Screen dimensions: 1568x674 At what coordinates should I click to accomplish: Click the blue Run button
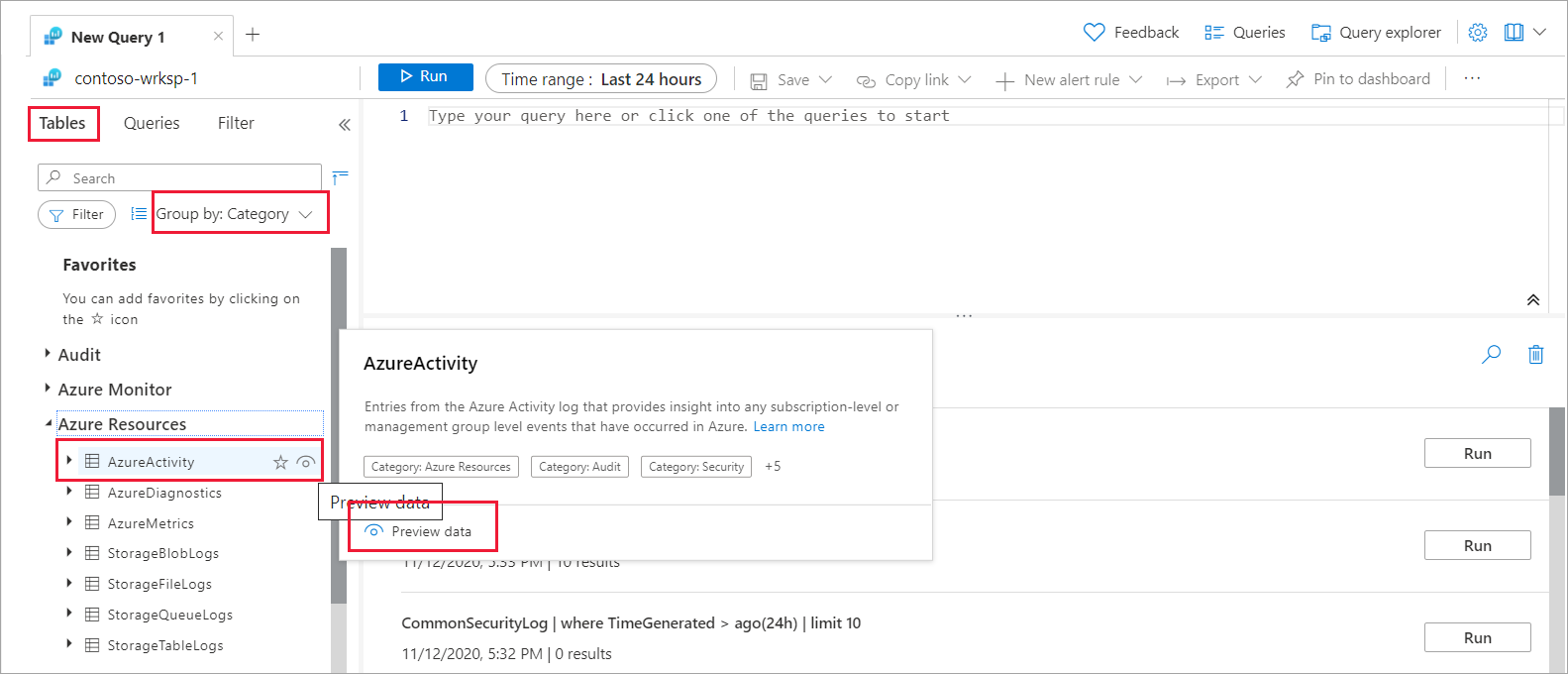(425, 76)
